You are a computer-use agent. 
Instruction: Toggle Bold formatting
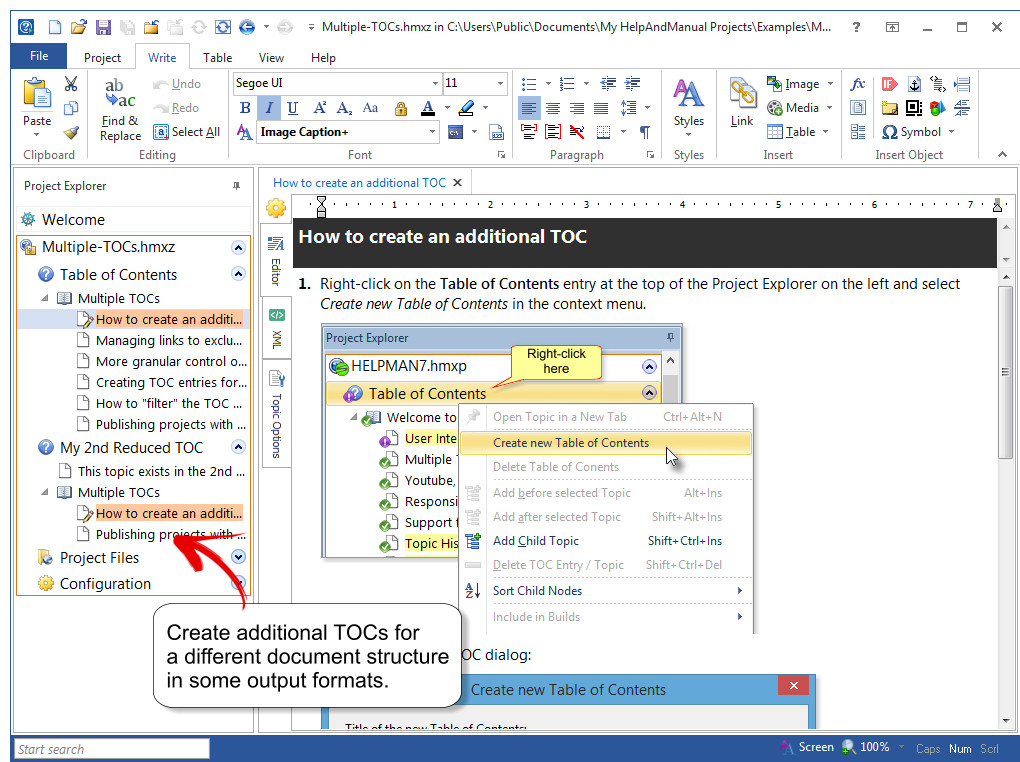tap(245, 108)
